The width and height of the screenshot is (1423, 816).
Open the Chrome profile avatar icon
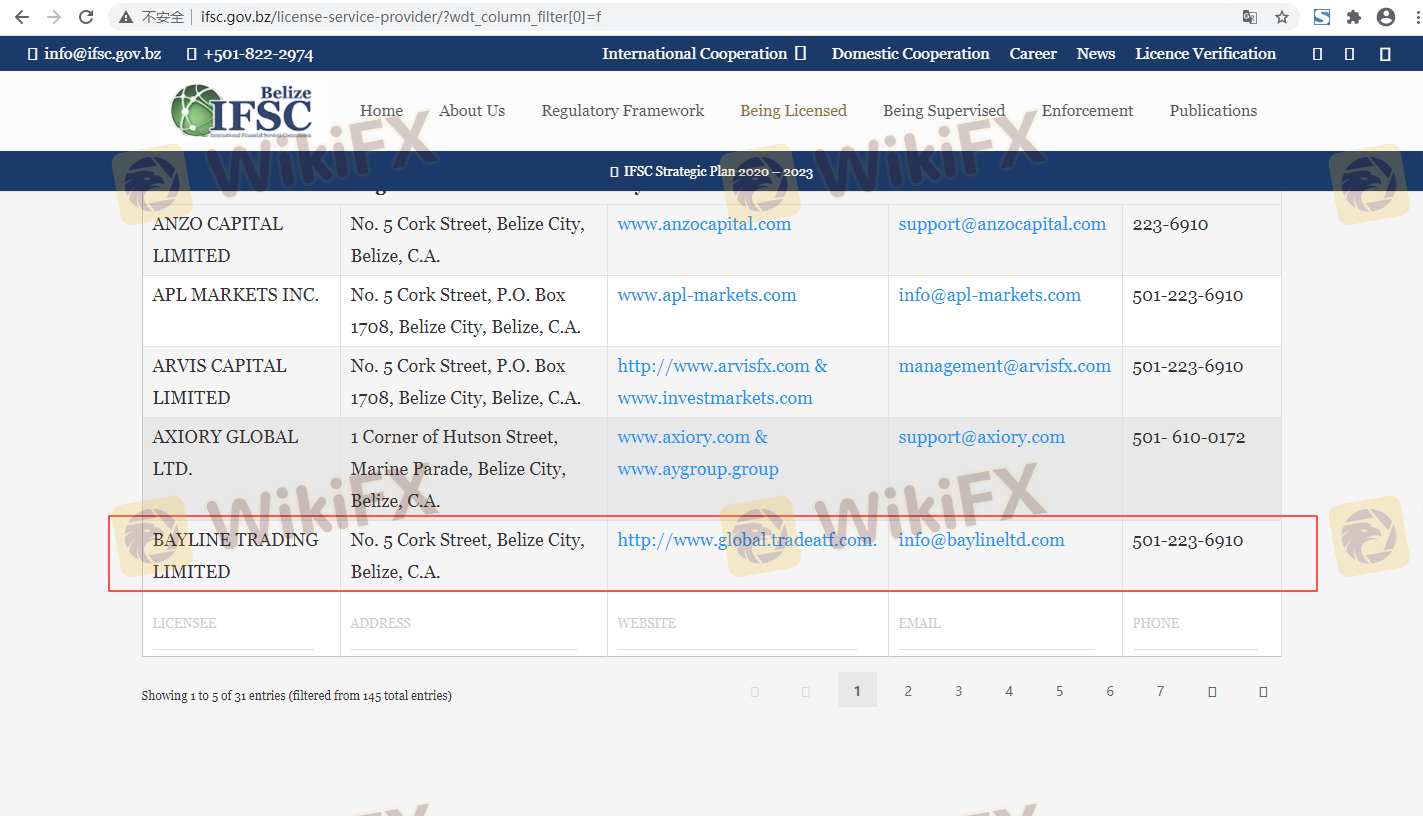(x=1385, y=17)
